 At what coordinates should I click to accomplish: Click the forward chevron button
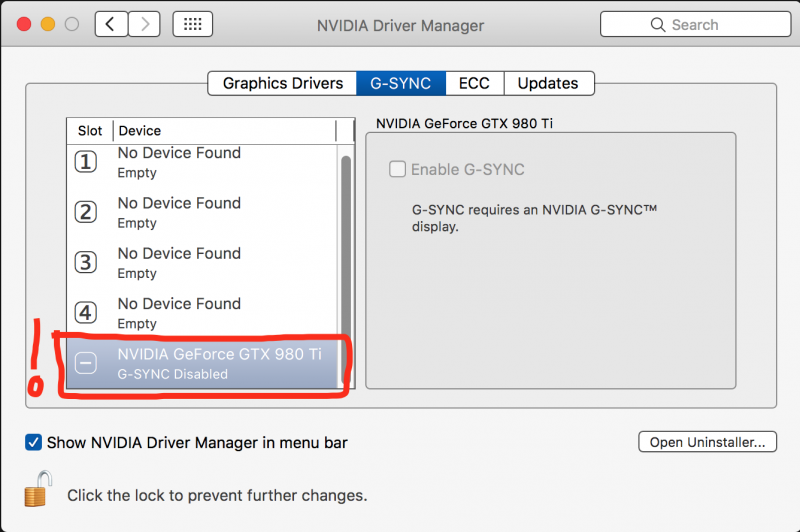tap(144, 25)
